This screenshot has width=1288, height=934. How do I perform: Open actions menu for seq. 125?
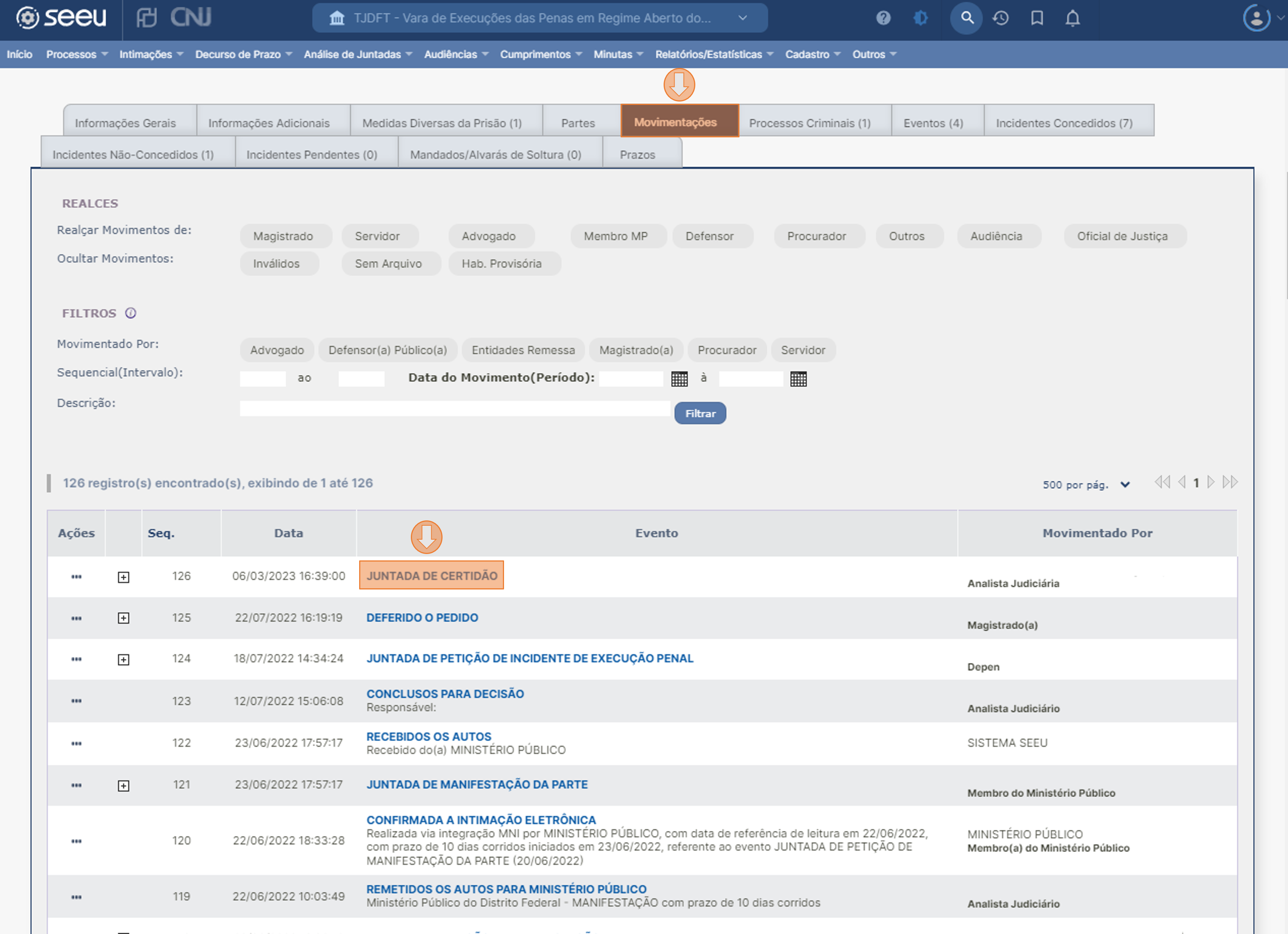pyautogui.click(x=77, y=618)
